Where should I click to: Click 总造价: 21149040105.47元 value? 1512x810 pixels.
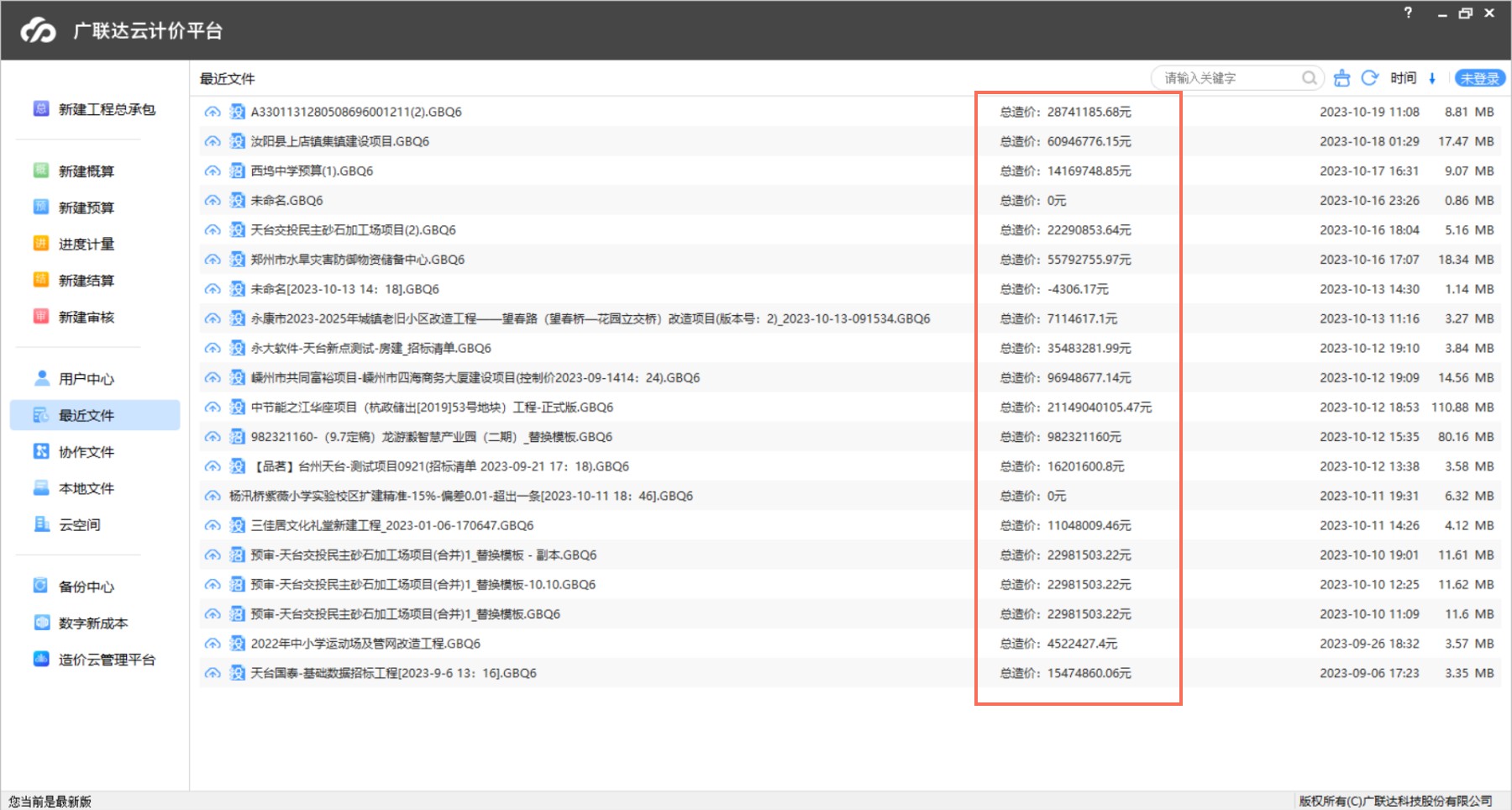coord(1076,408)
